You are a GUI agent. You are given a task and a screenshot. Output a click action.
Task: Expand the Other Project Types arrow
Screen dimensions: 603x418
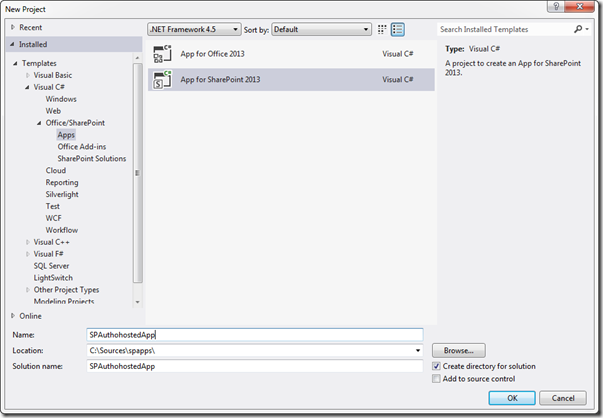click(x=28, y=290)
